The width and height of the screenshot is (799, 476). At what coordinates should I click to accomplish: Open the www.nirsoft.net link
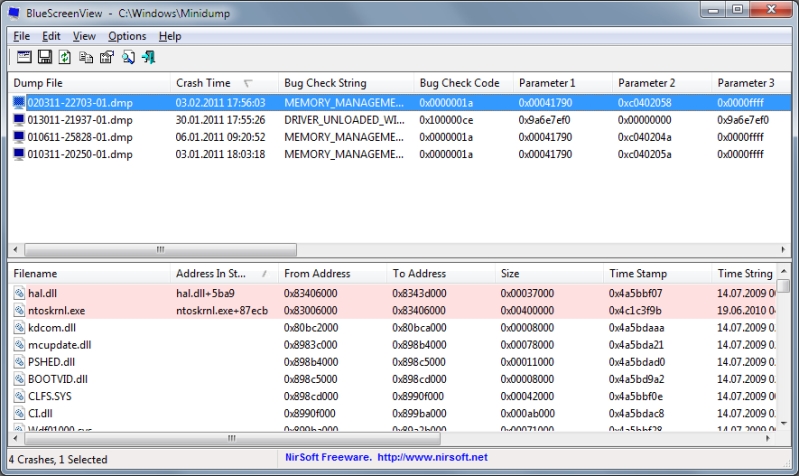pos(432,457)
